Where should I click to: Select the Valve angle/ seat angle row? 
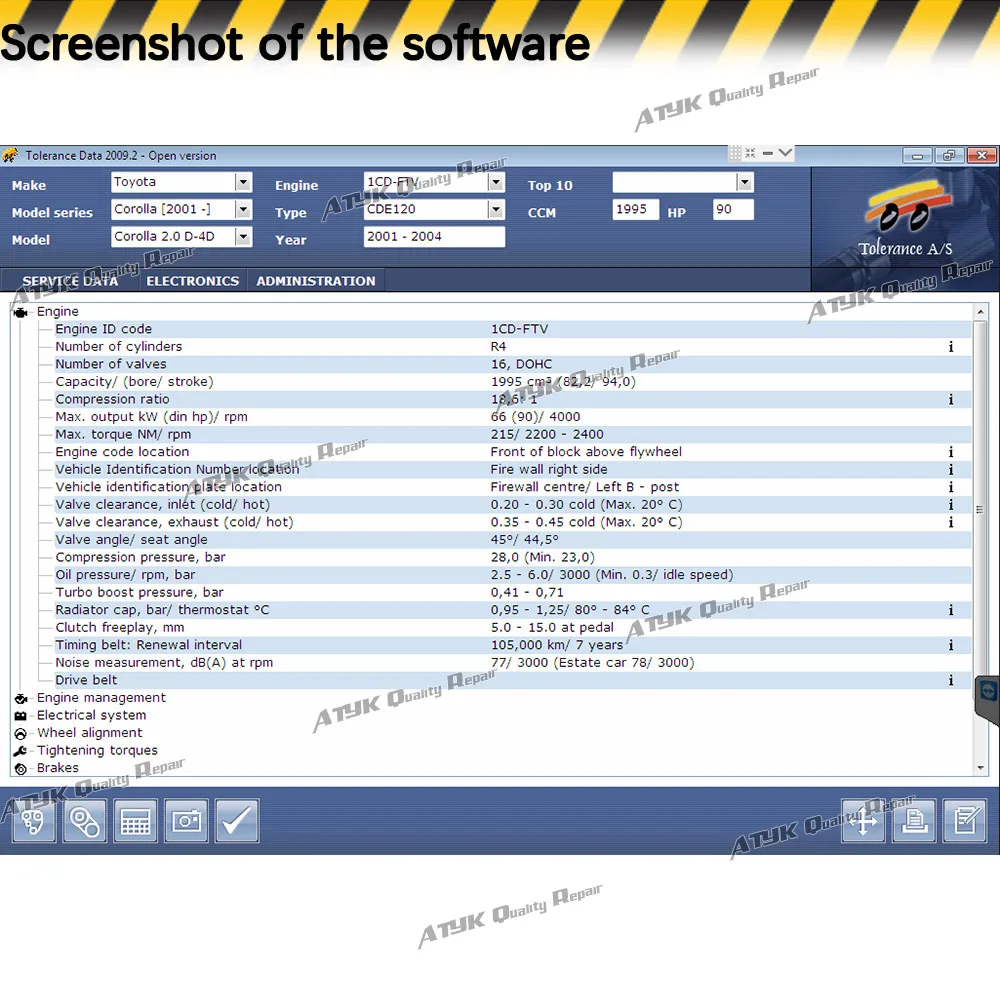(x=513, y=540)
